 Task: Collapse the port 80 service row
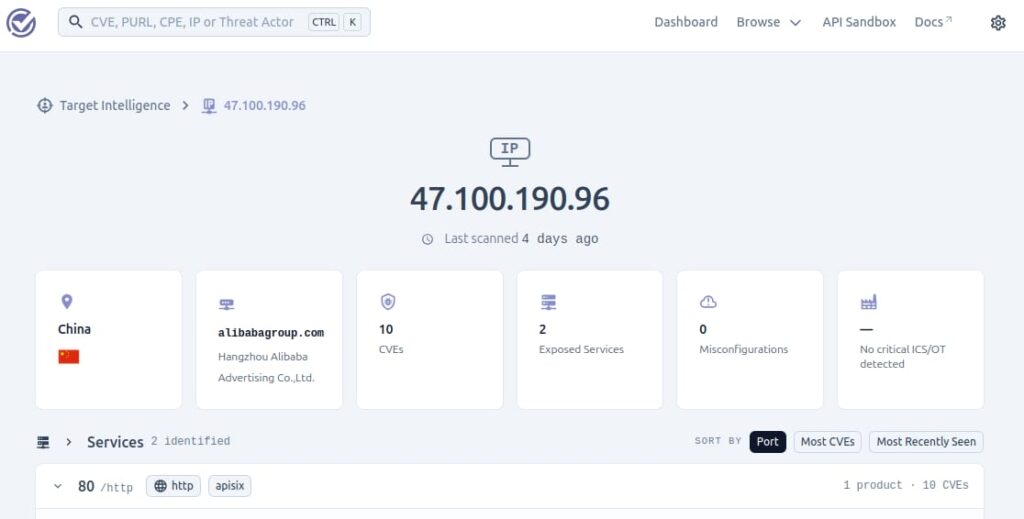(x=57, y=486)
